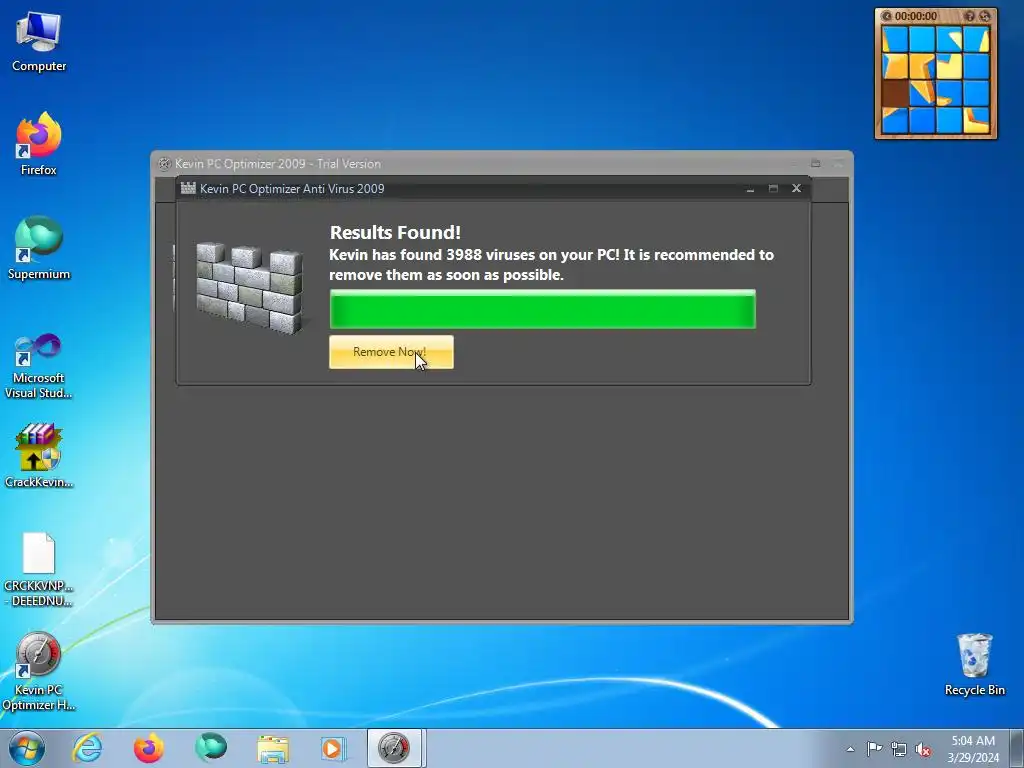Select the CRCKKVNP blank file icon
This screenshot has width=1024, height=768.
tap(39, 570)
